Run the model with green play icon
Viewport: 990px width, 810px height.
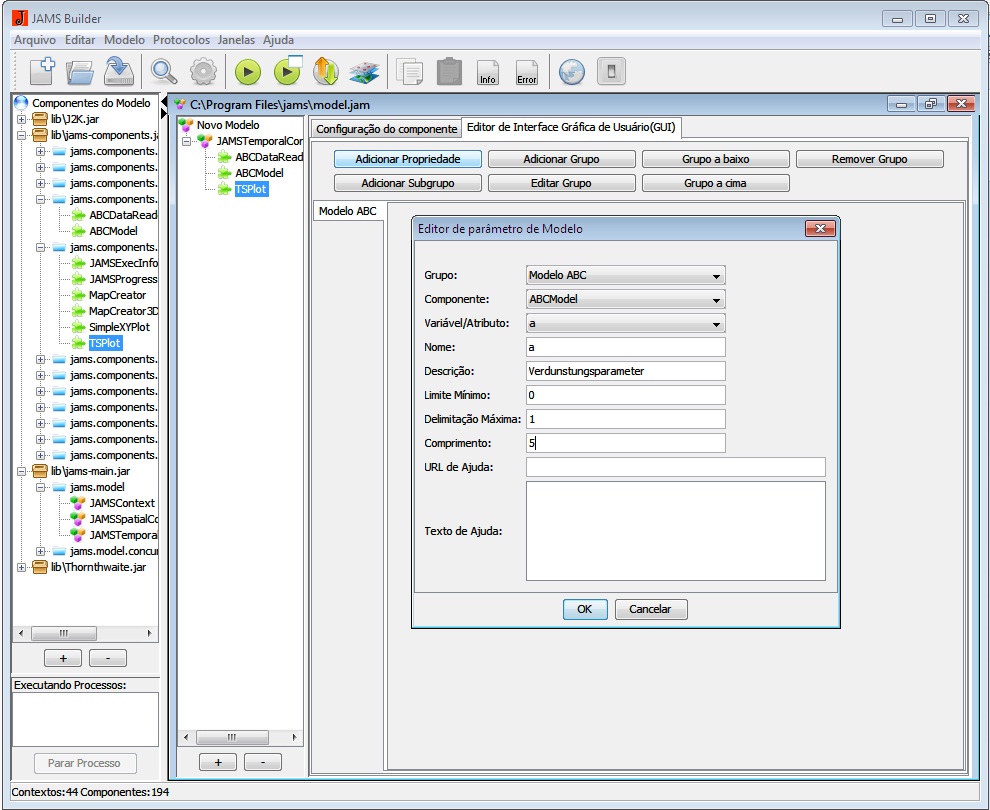(x=248, y=71)
